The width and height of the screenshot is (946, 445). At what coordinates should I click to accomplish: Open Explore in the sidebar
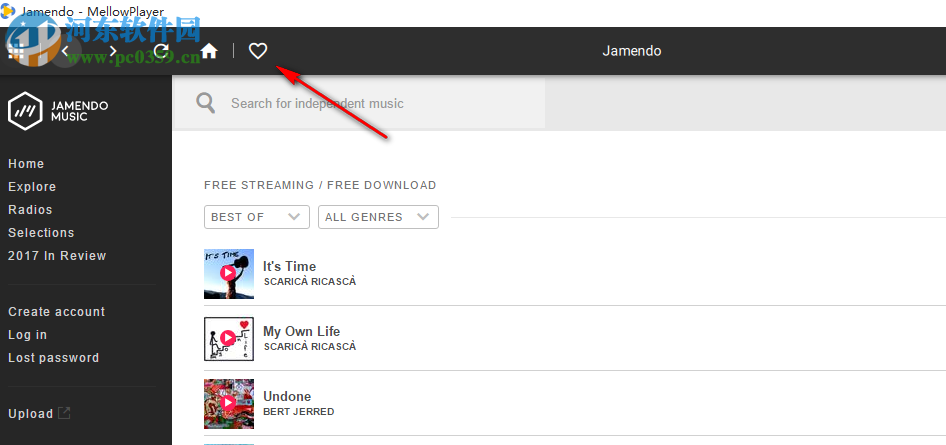pyautogui.click(x=32, y=187)
